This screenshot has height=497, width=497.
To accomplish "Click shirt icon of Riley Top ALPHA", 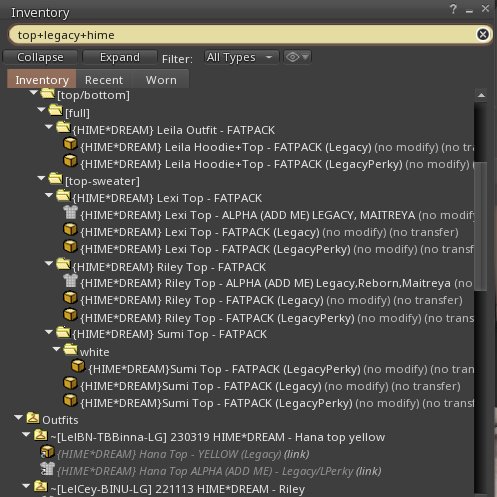I will coord(70,281).
